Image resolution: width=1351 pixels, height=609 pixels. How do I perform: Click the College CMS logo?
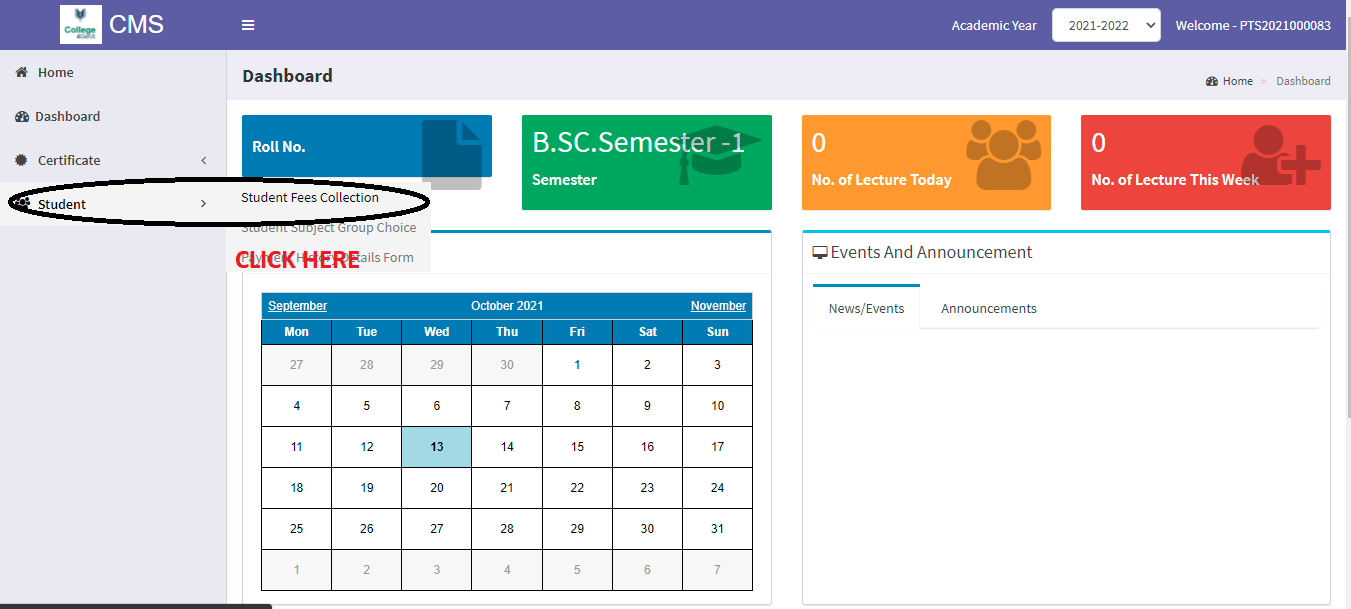(80, 25)
